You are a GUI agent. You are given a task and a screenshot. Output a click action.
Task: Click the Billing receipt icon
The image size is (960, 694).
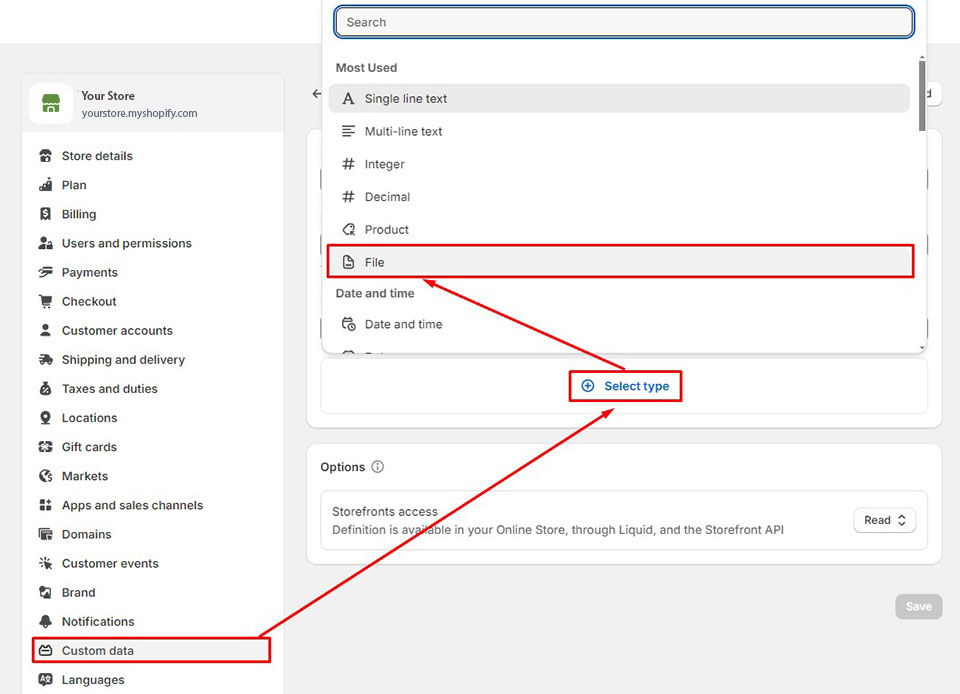pyautogui.click(x=45, y=214)
